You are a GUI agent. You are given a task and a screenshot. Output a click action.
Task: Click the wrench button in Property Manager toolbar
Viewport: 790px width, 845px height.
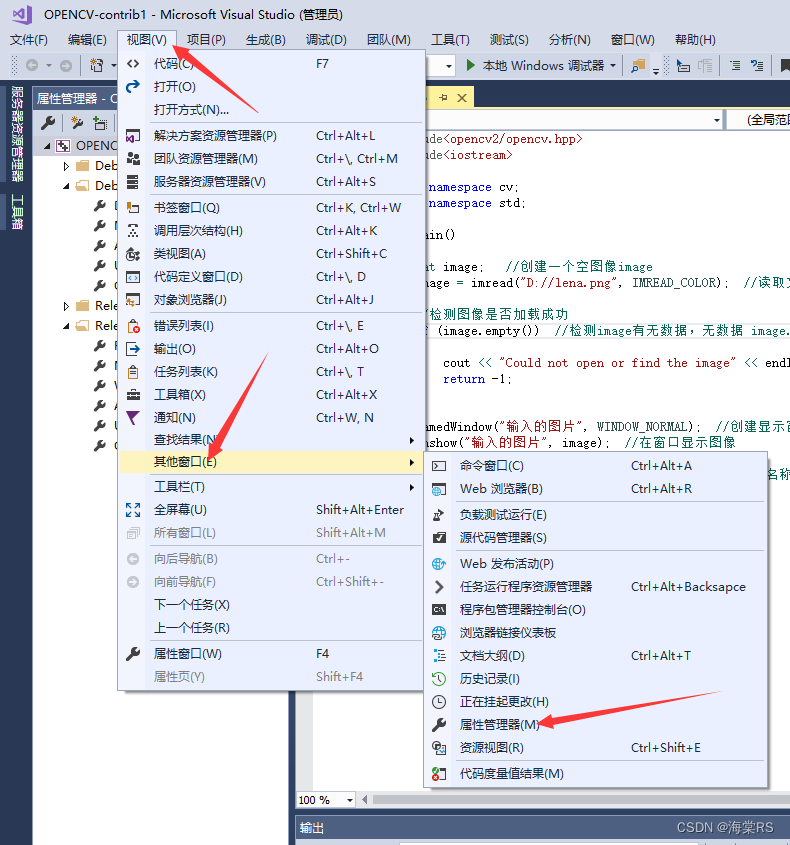point(48,123)
